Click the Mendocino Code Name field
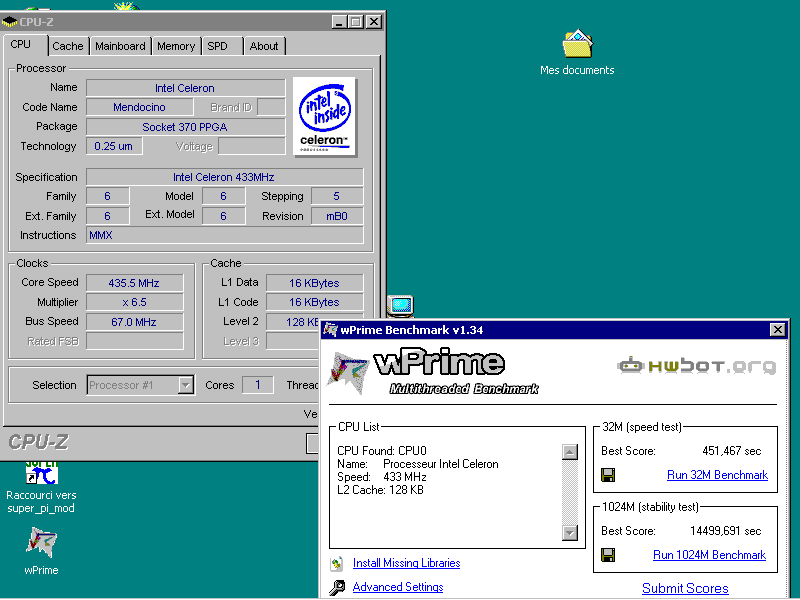This screenshot has height=600, width=800. coord(139,107)
